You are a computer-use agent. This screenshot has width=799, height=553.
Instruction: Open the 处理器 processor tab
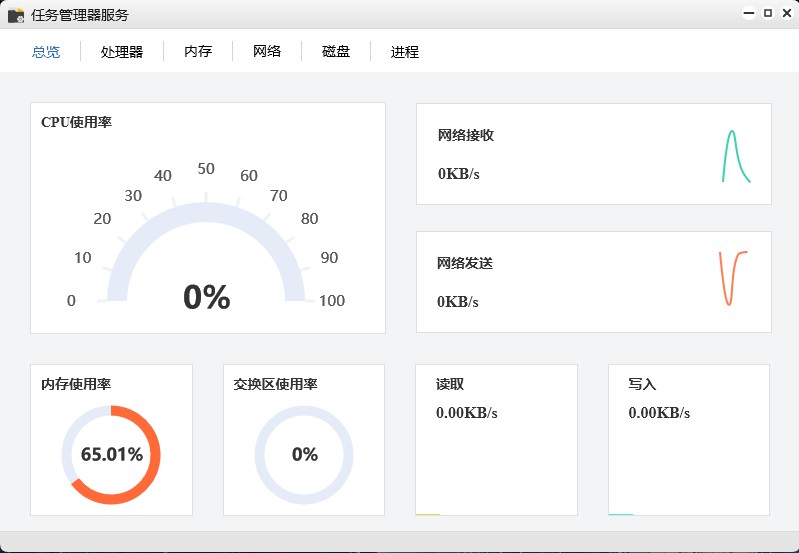coord(122,52)
